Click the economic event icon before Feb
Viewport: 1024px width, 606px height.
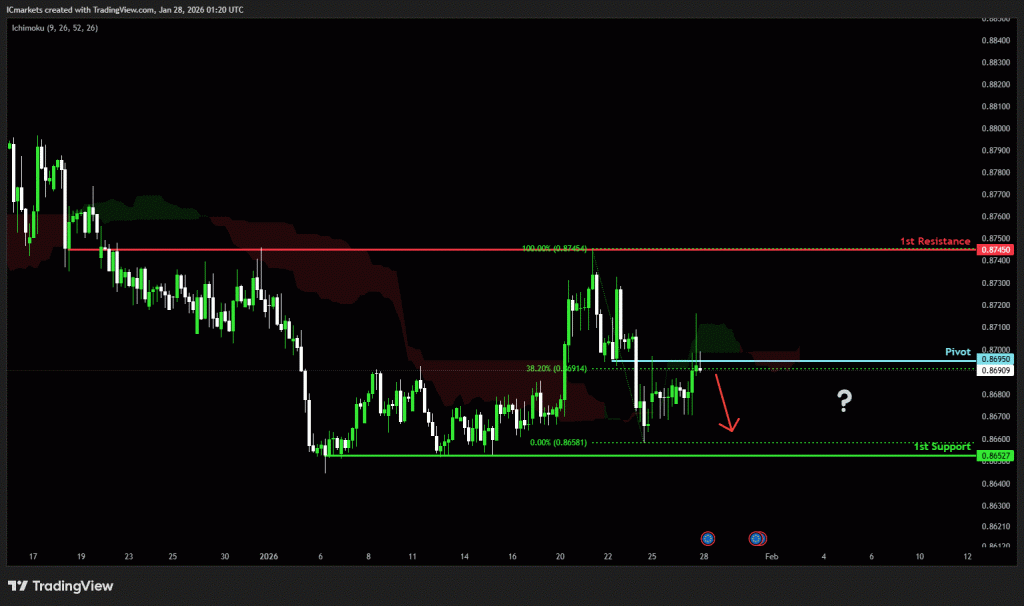pos(757,538)
